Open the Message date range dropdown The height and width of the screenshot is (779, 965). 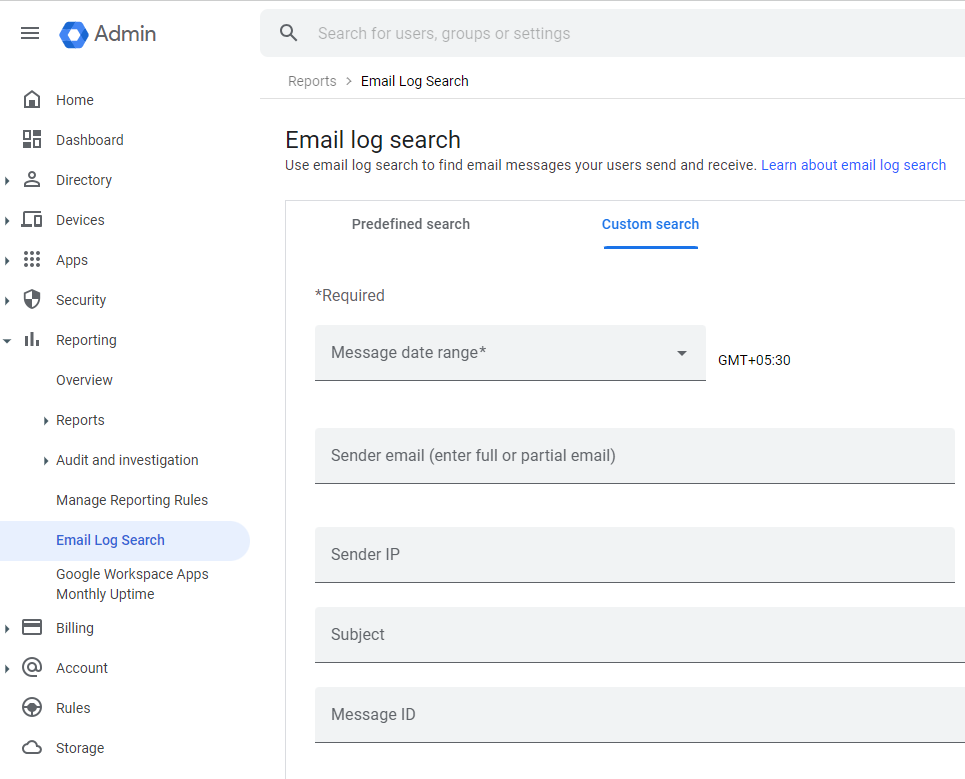[510, 353]
